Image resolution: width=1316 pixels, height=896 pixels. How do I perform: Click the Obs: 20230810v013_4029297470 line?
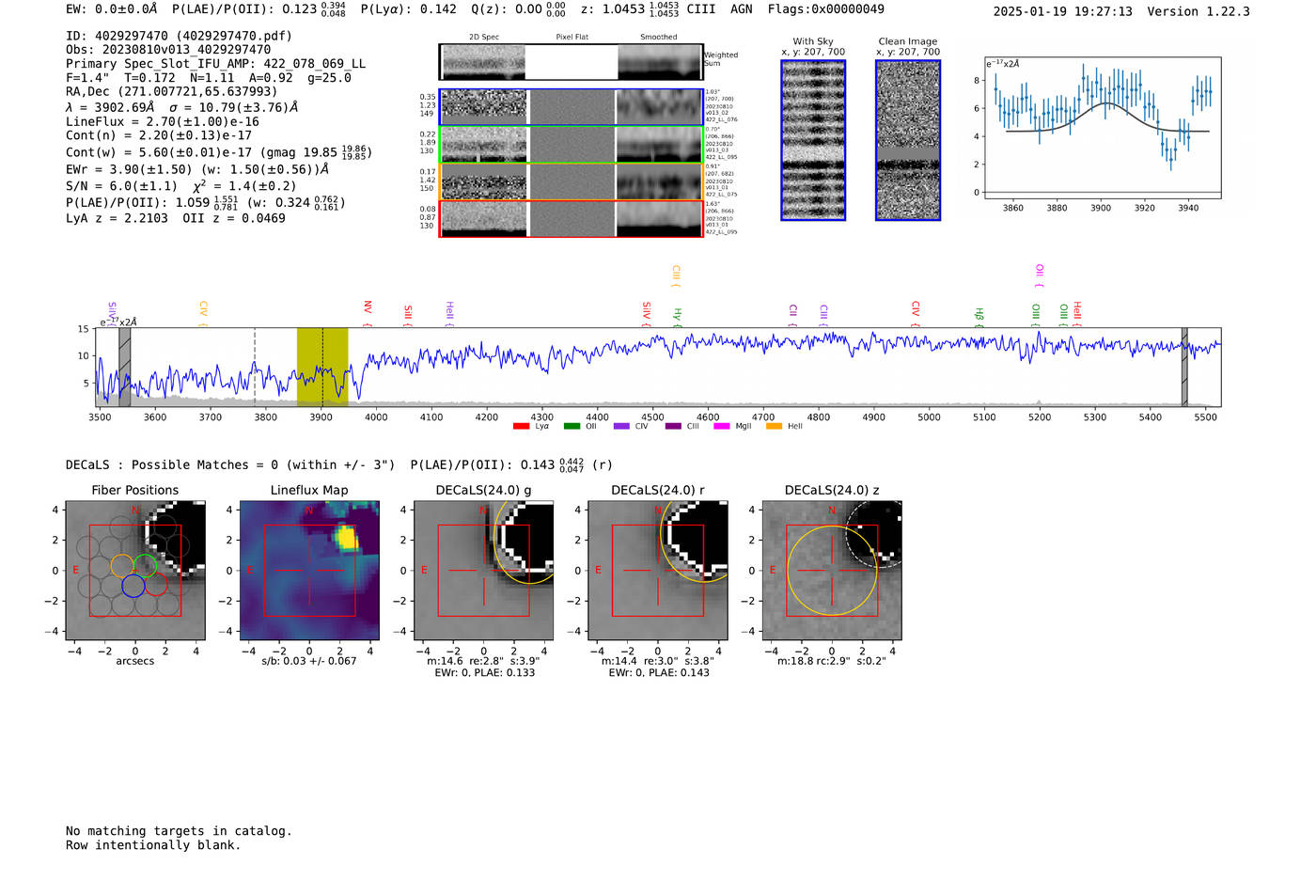coord(168,50)
